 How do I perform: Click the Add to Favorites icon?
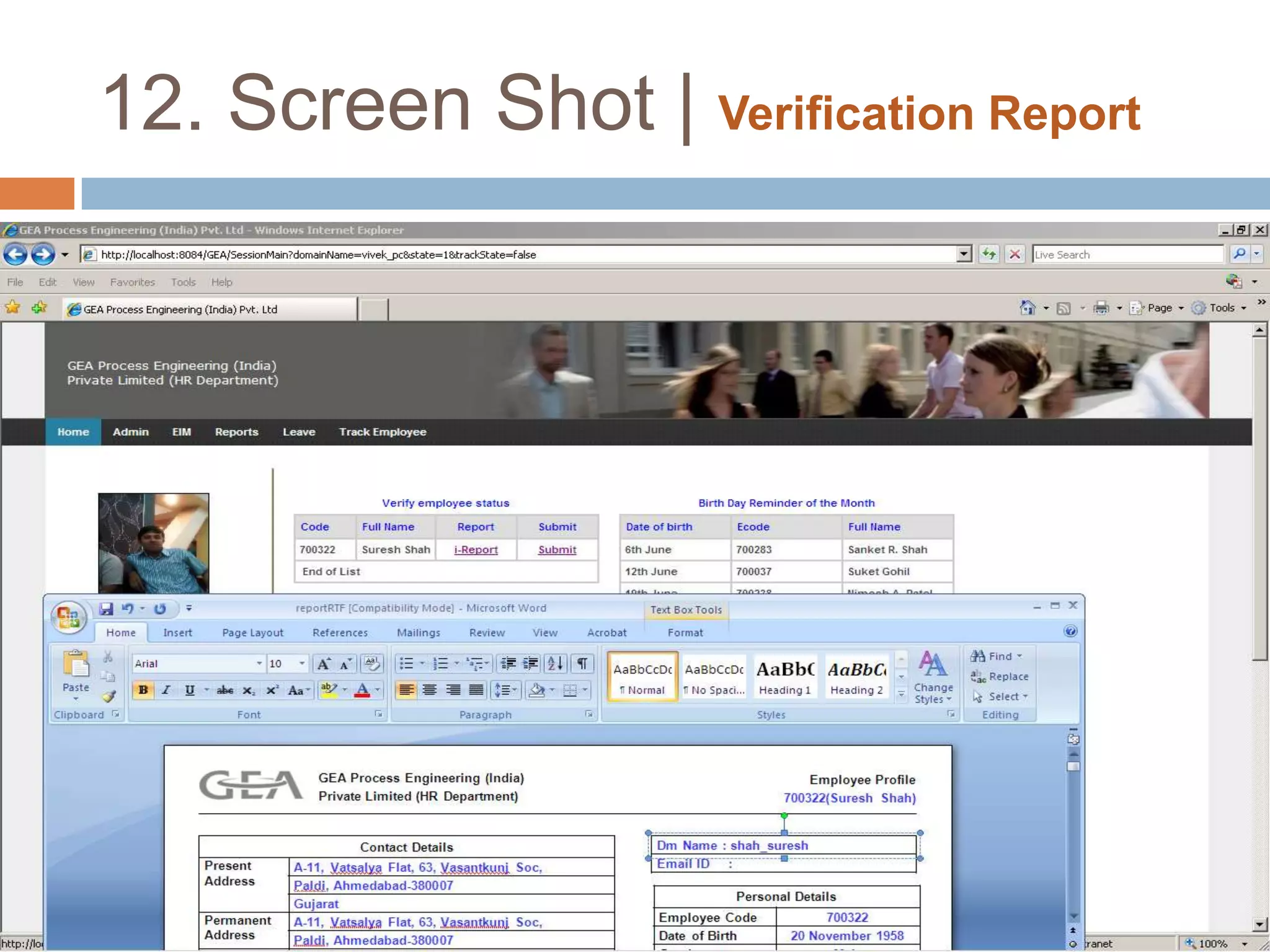39,307
